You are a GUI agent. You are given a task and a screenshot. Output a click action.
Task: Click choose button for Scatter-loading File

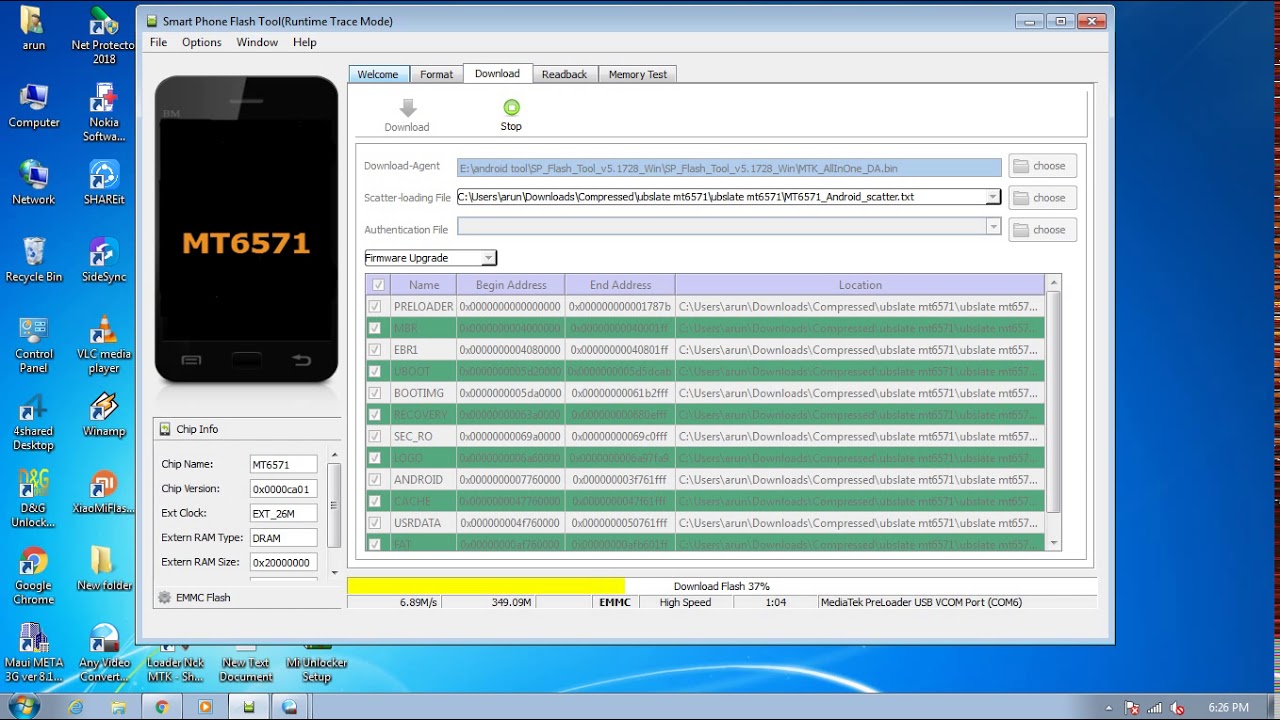pyautogui.click(x=1042, y=198)
